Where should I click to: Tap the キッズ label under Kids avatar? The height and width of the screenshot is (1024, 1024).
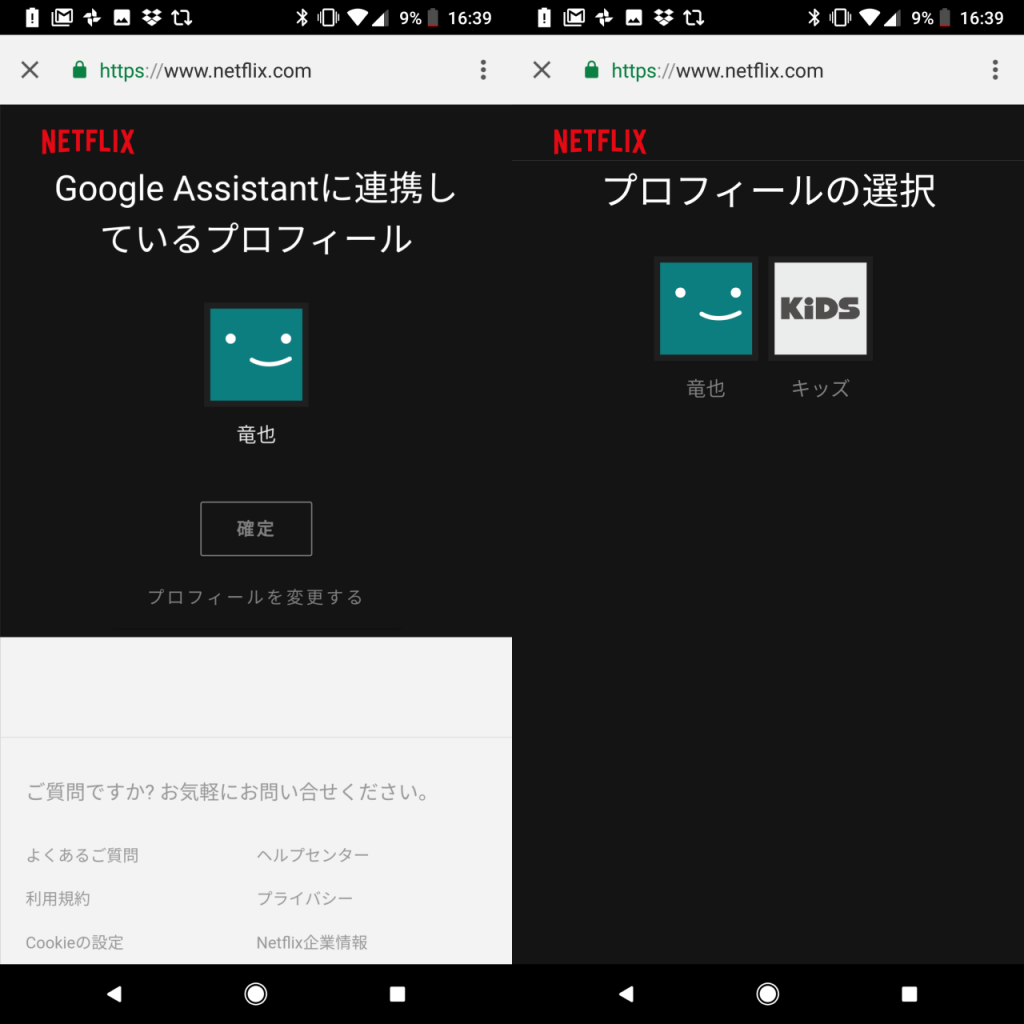click(x=820, y=388)
